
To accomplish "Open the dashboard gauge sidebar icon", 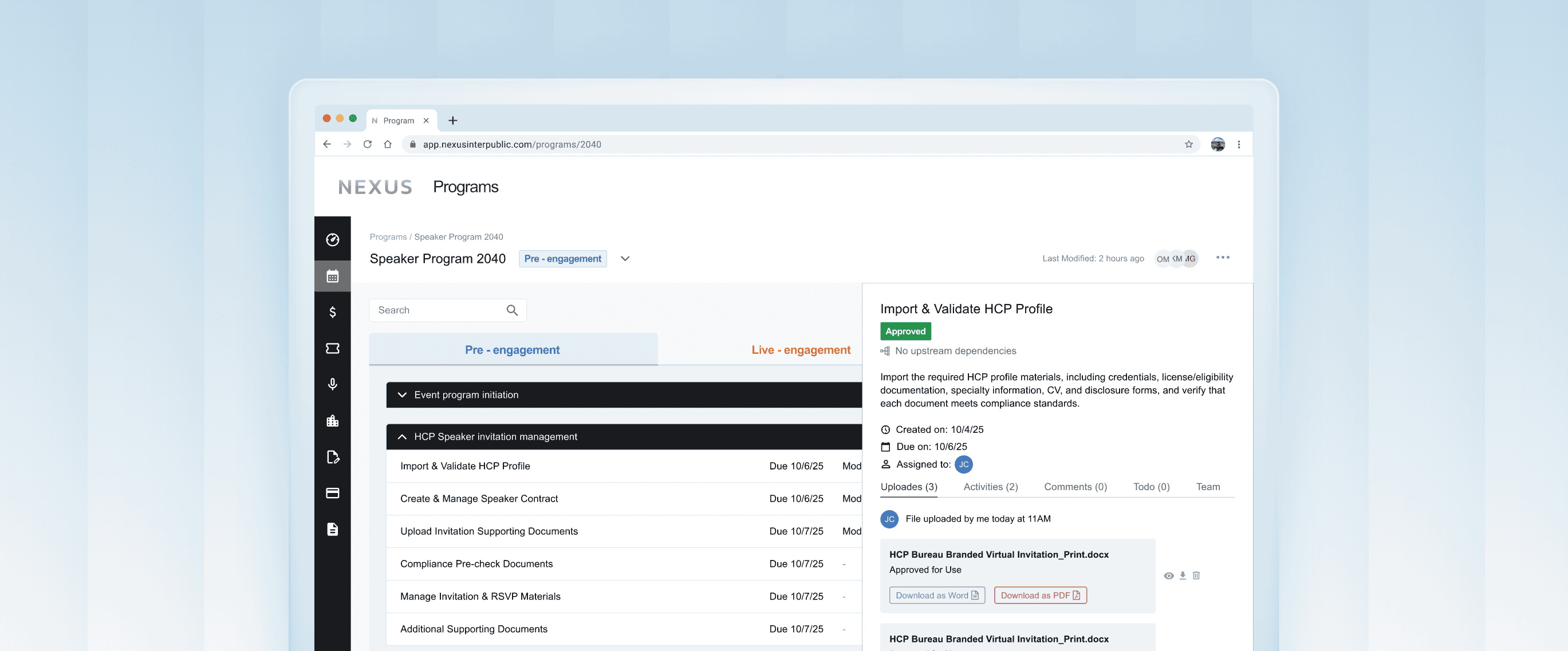I will [x=332, y=240].
